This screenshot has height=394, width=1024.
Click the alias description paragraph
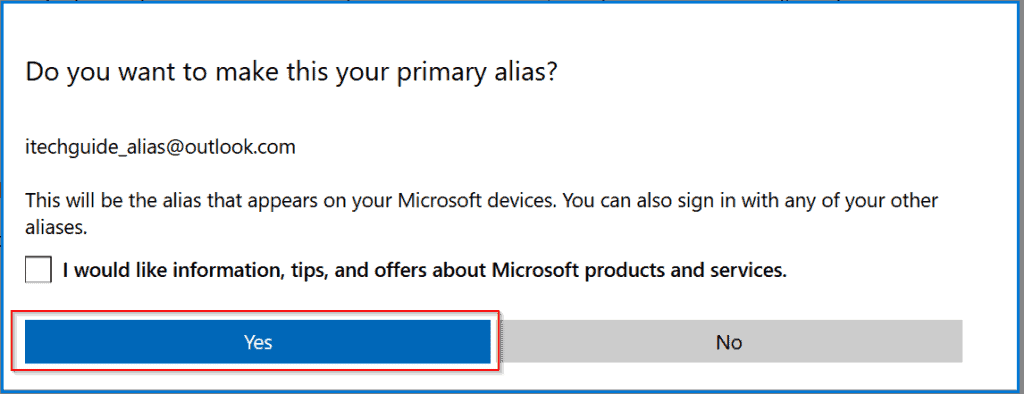tap(482, 214)
